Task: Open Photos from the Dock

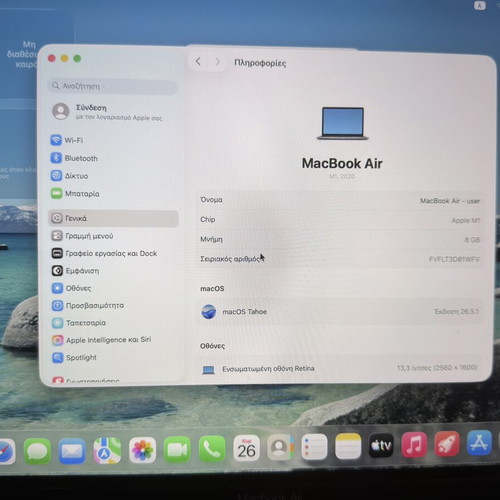Action: [142, 450]
